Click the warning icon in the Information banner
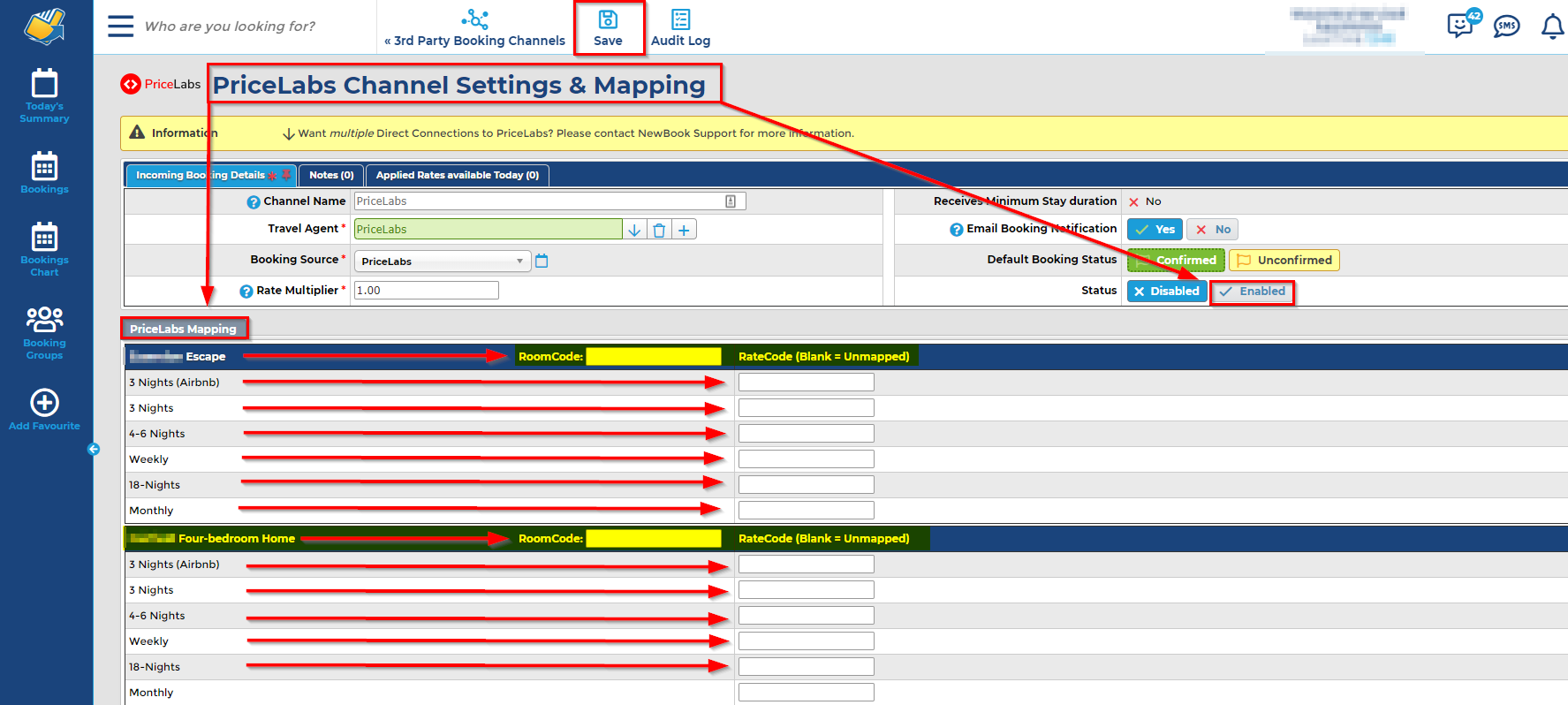Screen dimensions: 1568x705 [137, 133]
